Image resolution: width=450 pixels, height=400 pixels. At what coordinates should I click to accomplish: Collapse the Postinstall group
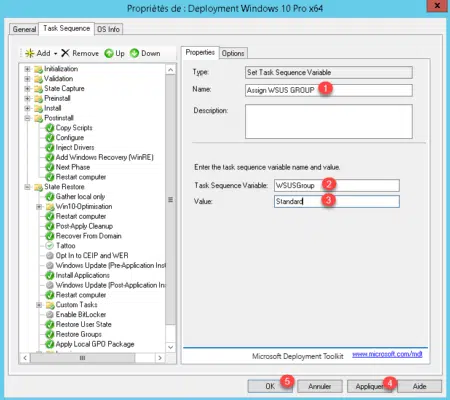[x=27, y=118]
